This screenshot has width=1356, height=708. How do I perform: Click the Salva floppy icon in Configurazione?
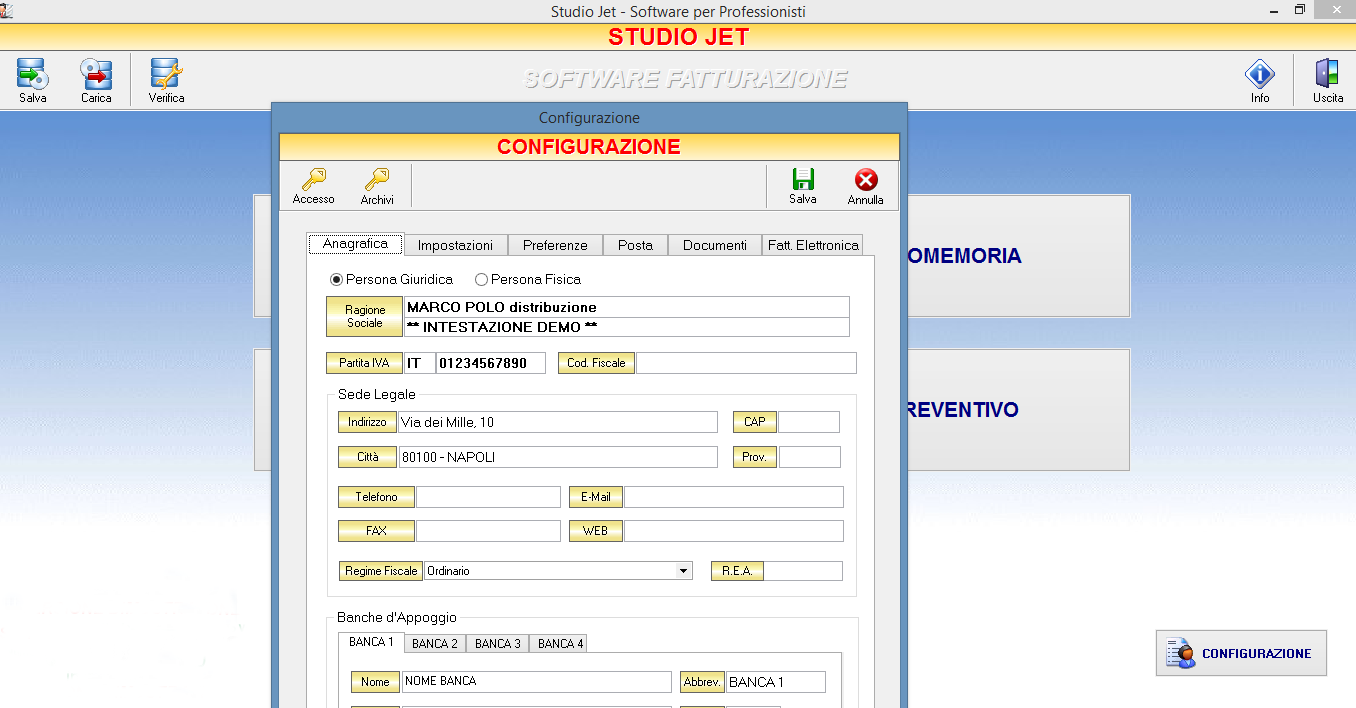coord(802,186)
